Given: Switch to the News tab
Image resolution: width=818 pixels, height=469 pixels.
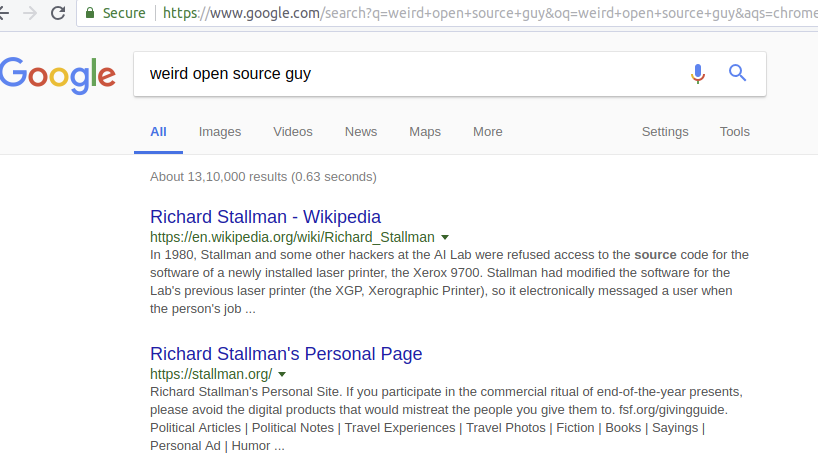Looking at the screenshot, I should [361, 132].
